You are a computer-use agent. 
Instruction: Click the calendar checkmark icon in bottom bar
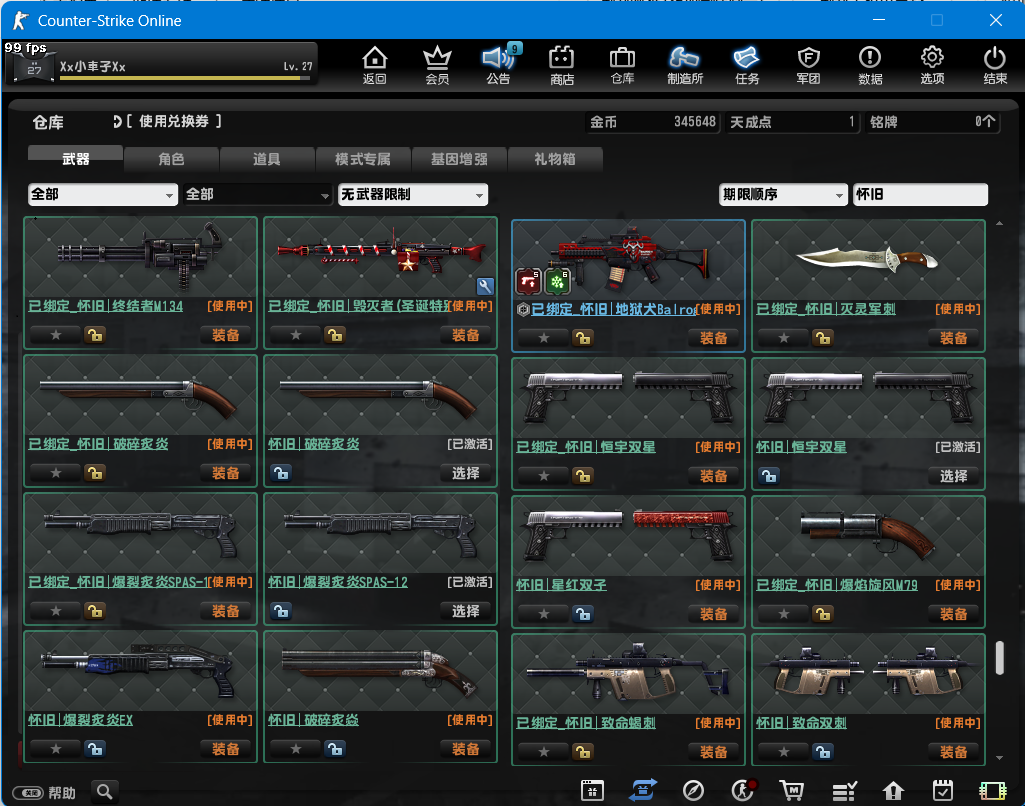tap(943, 790)
